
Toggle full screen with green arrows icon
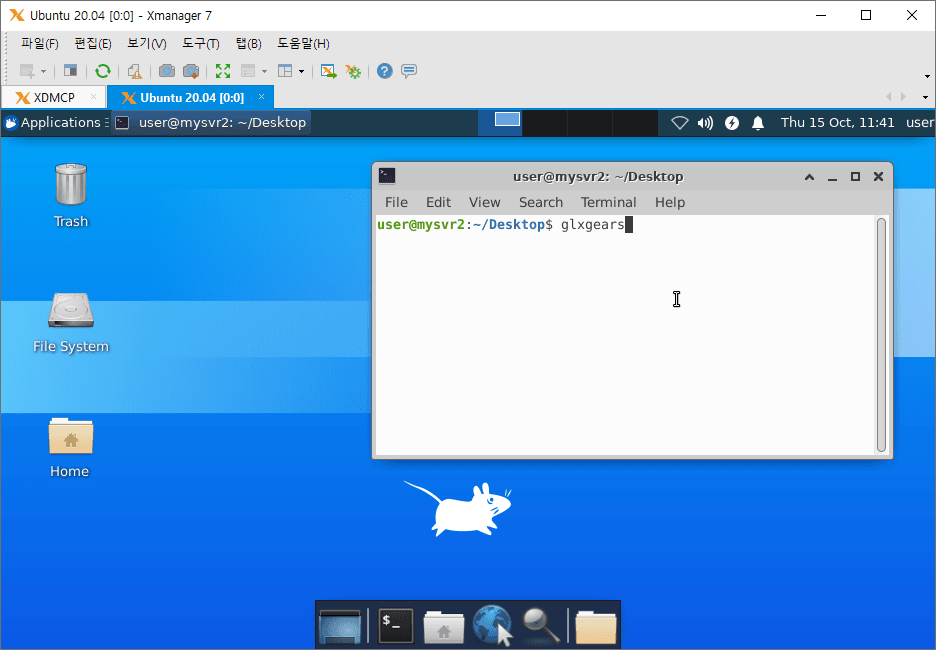[223, 71]
